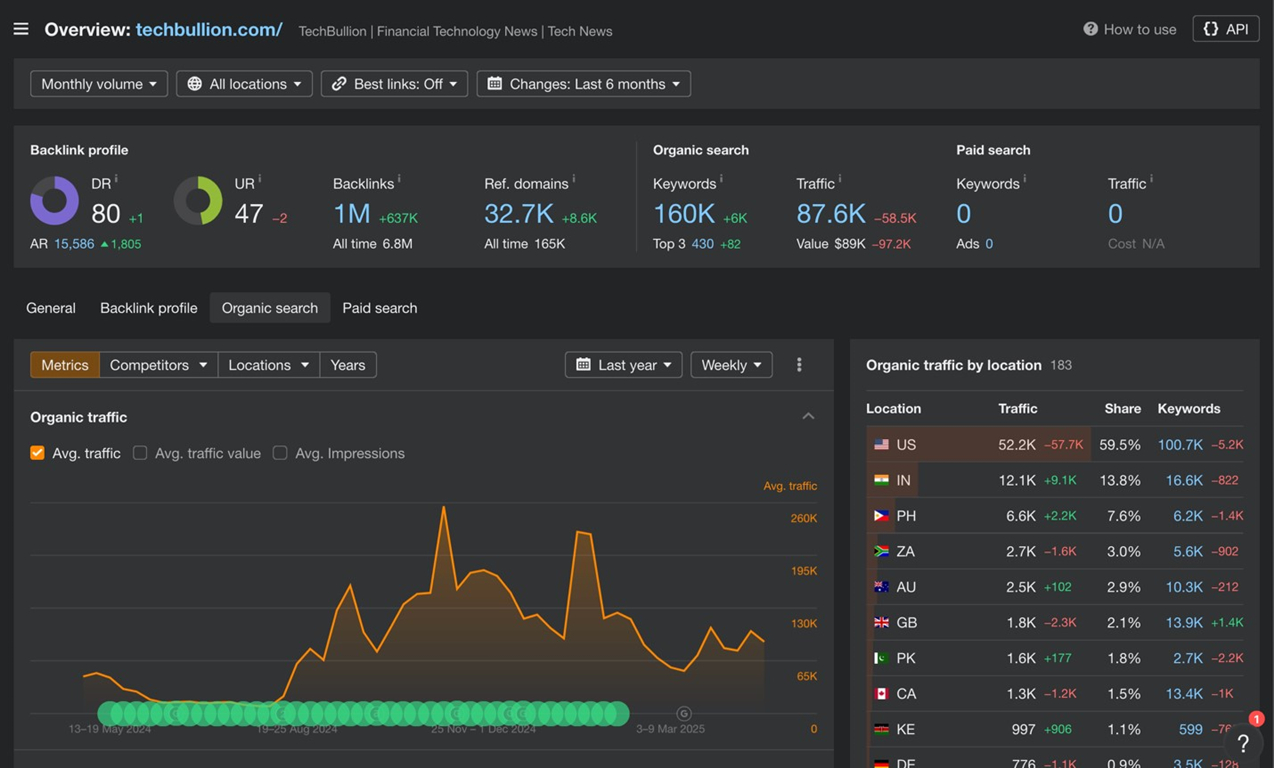Click the Google update marker on chart

[684, 714]
